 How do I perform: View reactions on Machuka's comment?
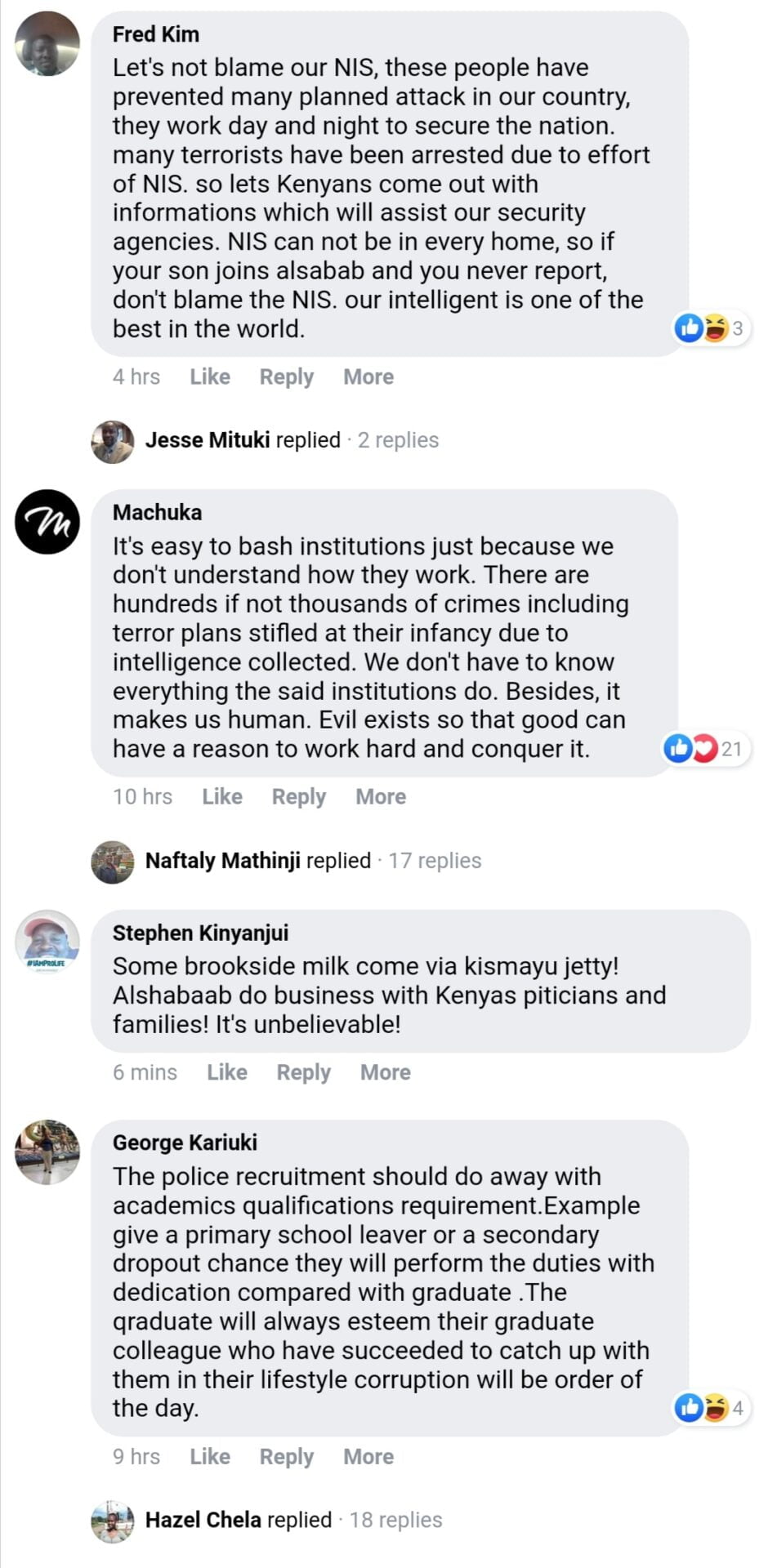(x=703, y=748)
